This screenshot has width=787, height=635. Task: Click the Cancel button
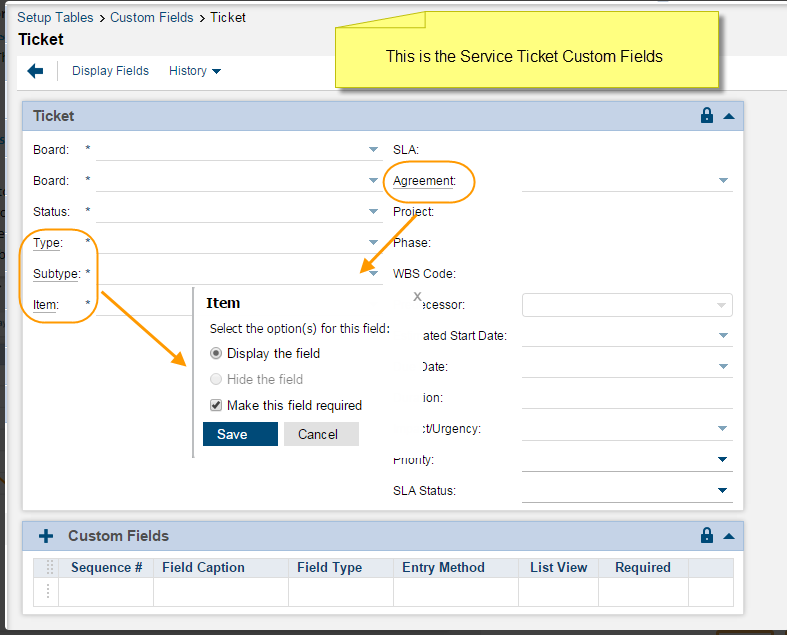click(318, 434)
